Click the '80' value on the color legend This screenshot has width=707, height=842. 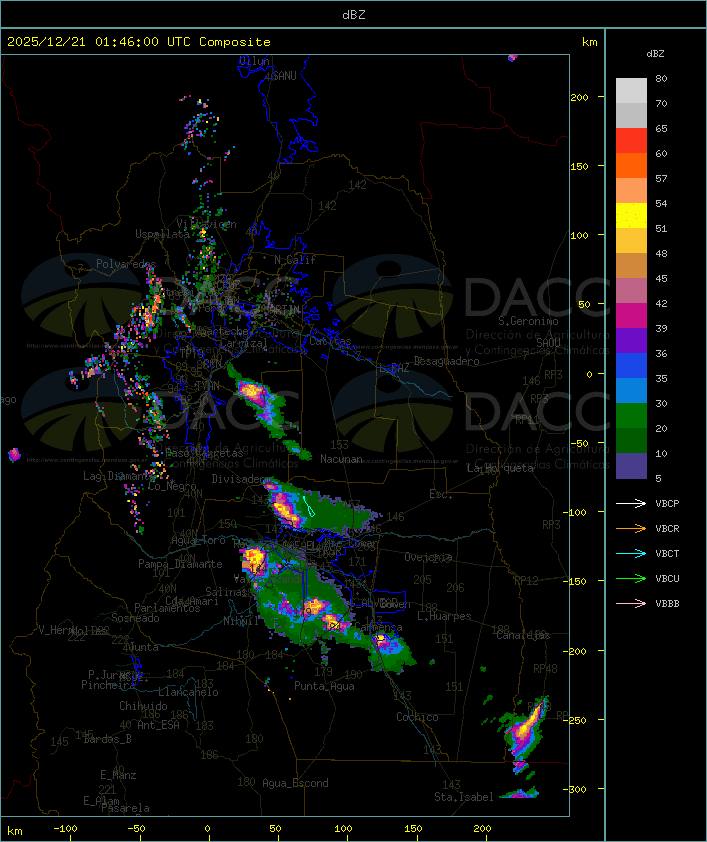tap(661, 78)
